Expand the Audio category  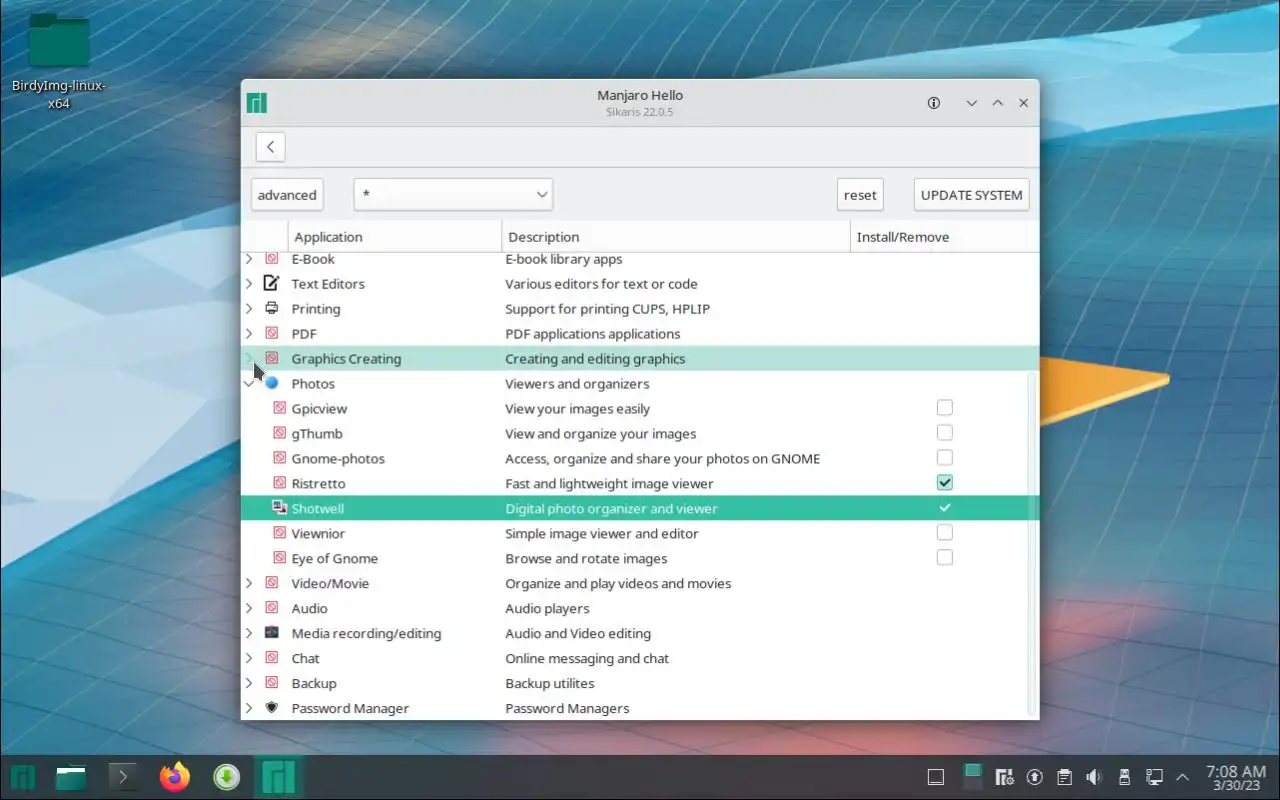click(x=249, y=608)
